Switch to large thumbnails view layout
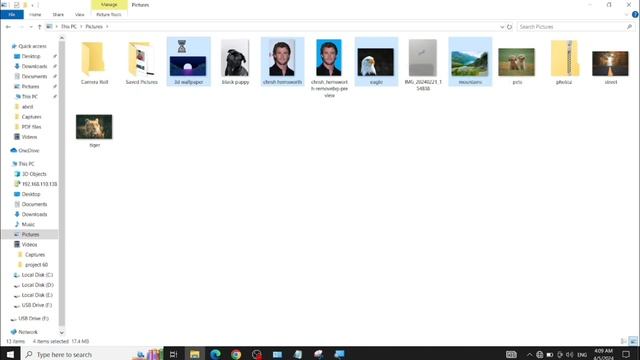Screen dimensions: 640x360 [633, 341]
